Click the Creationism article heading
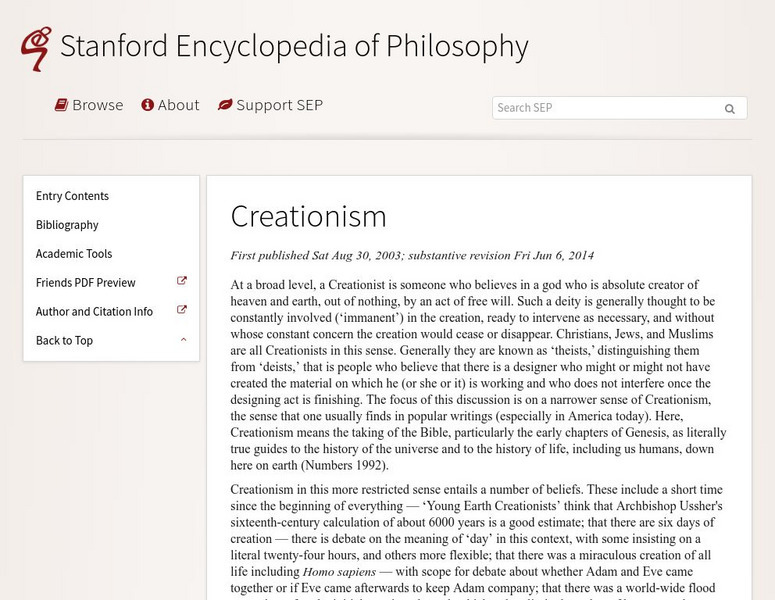The image size is (775, 600). tap(308, 216)
